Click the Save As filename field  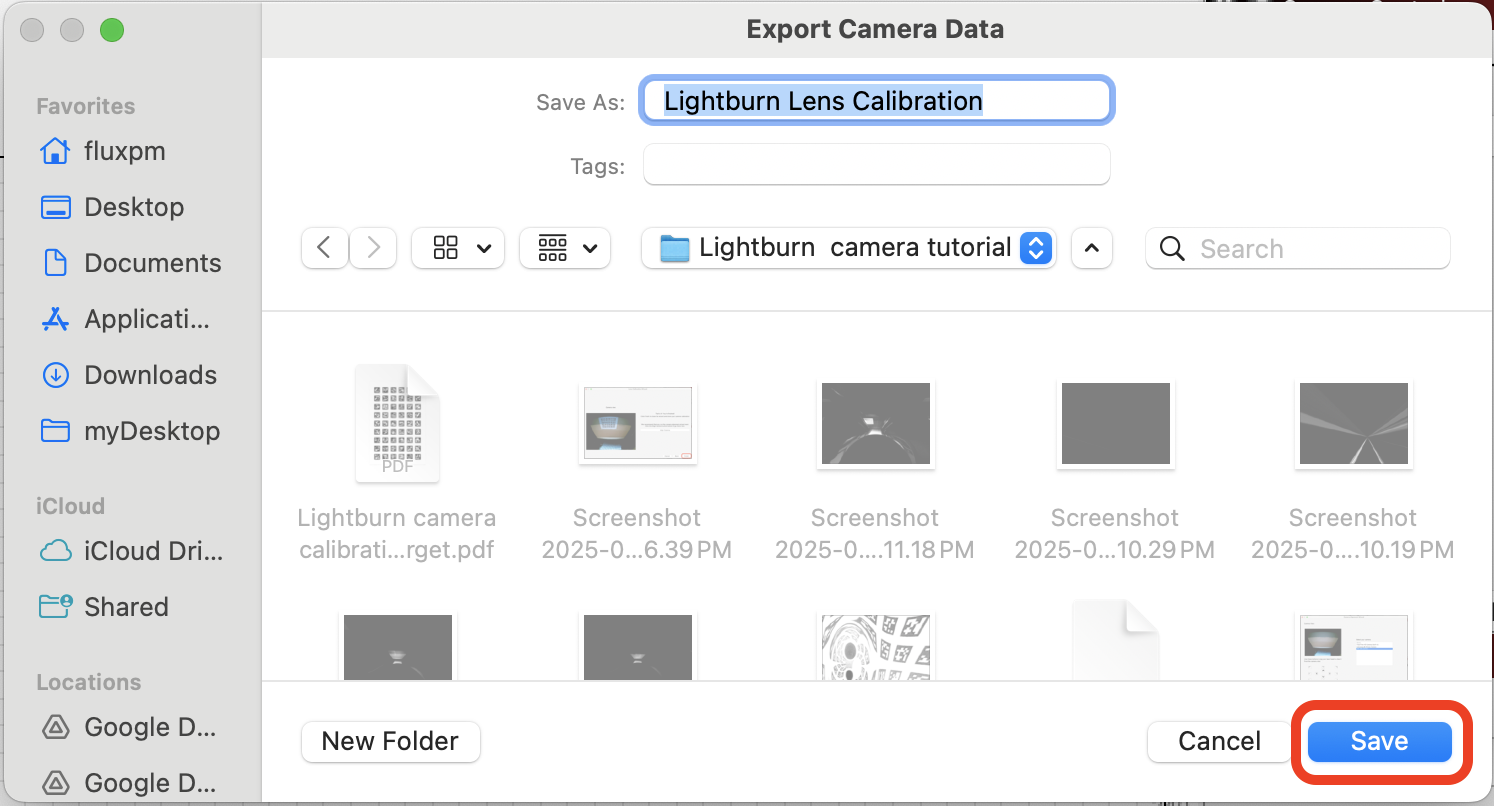point(876,101)
